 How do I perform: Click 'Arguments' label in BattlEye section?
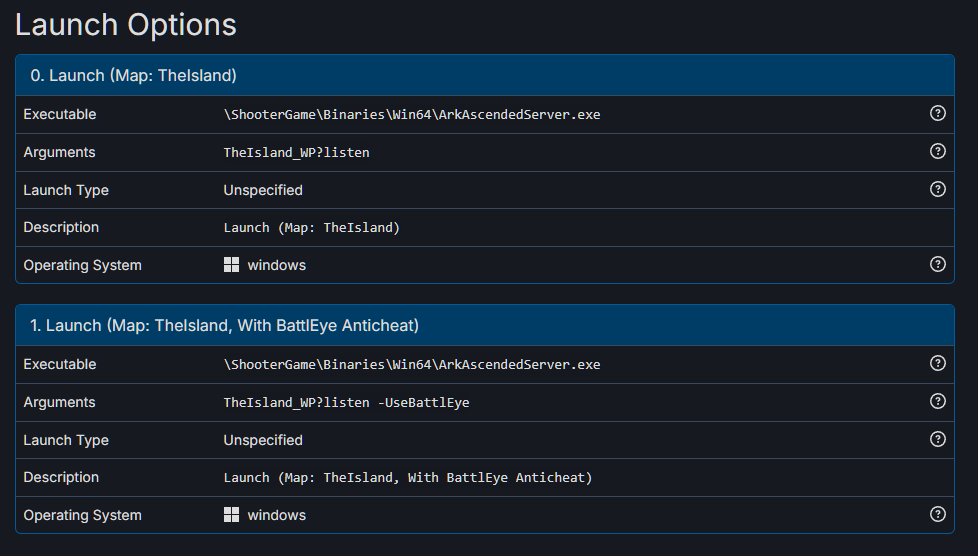pos(59,403)
